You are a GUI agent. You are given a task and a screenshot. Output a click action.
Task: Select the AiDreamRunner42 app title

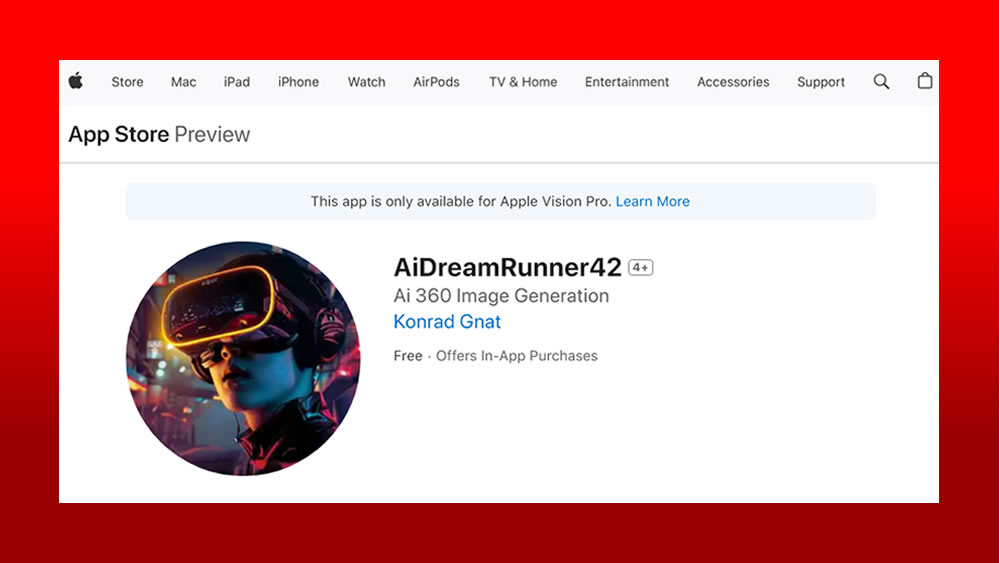pyautogui.click(x=508, y=267)
